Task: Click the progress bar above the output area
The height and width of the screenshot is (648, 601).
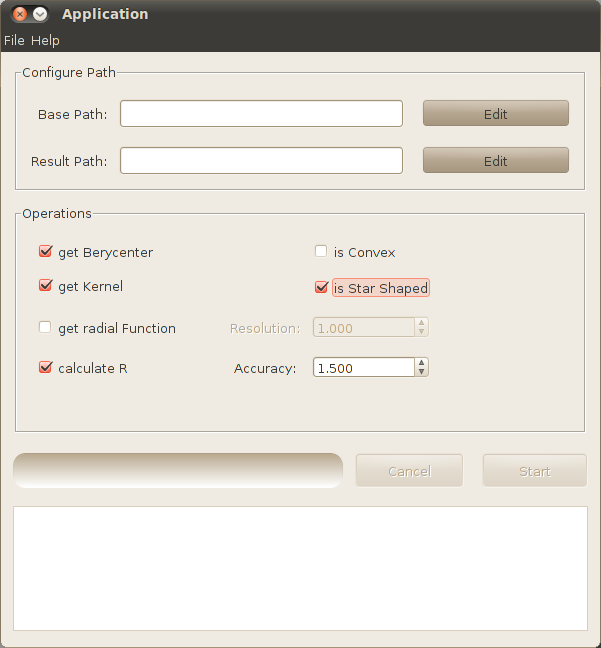Action: click(x=178, y=470)
